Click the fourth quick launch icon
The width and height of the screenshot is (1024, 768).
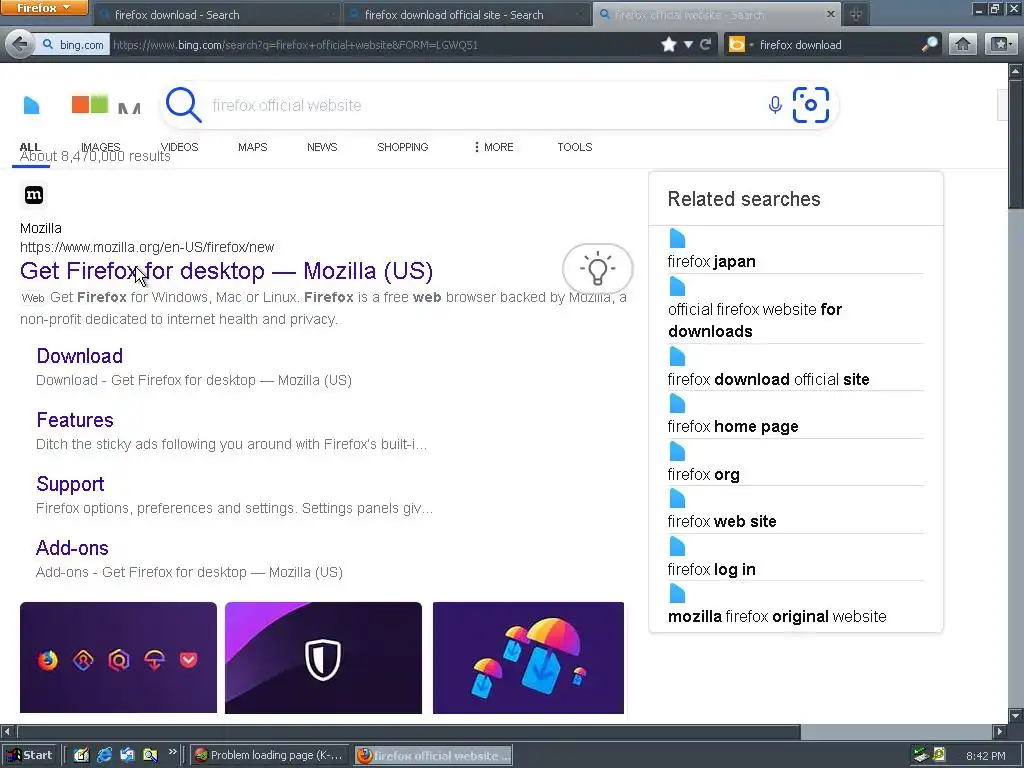pos(150,755)
